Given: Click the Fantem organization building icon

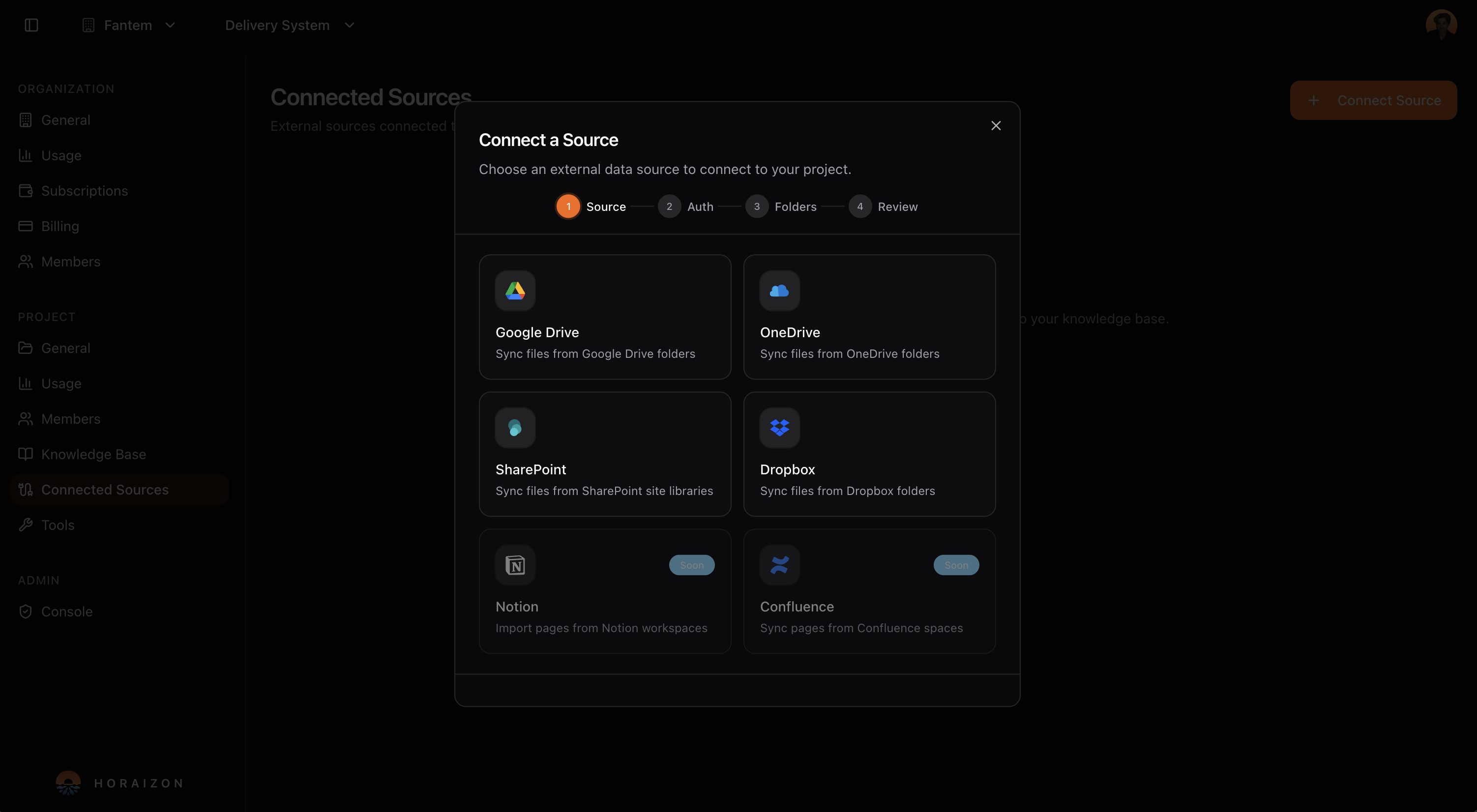Looking at the screenshot, I should click(x=89, y=25).
